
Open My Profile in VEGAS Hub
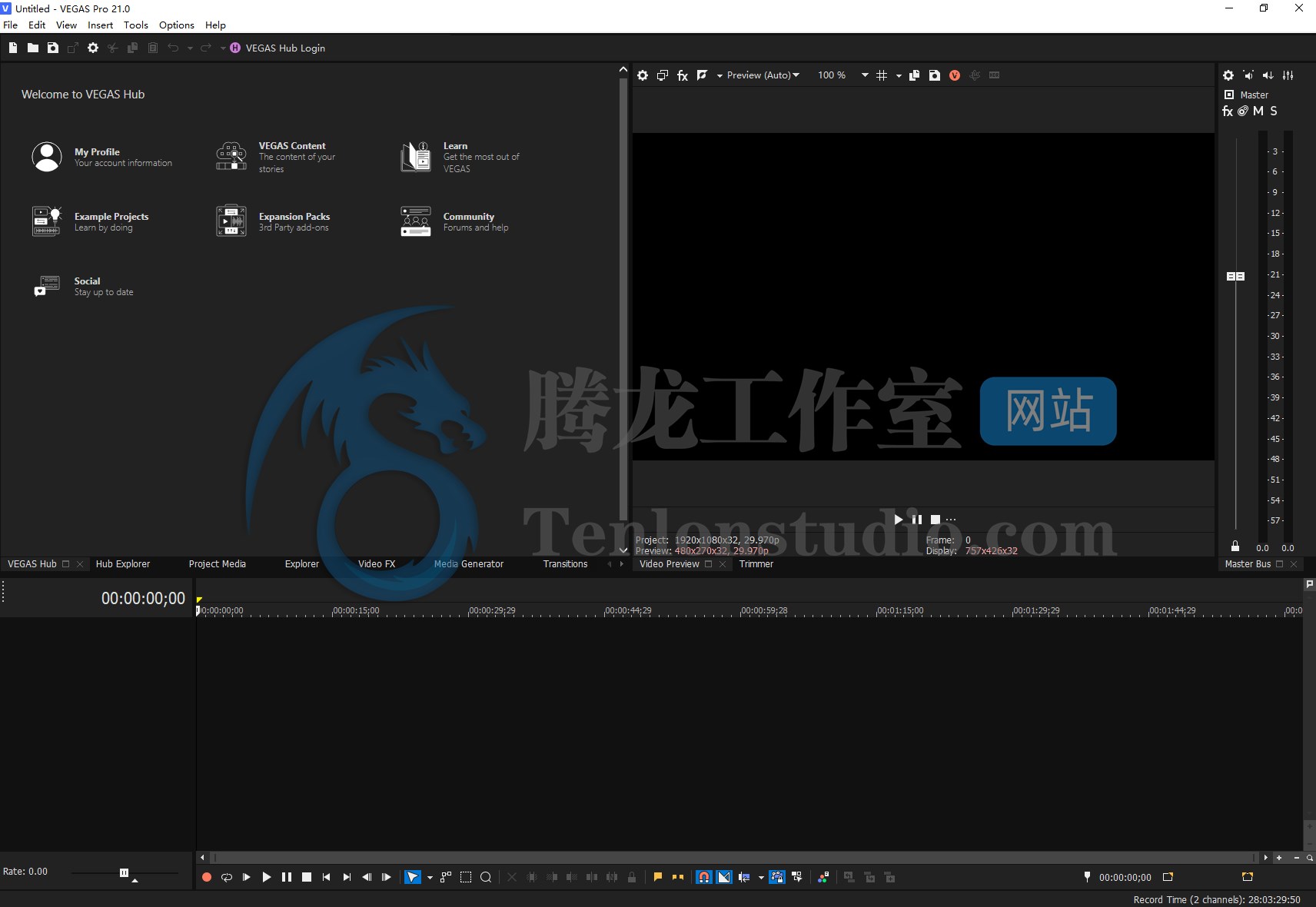point(101,157)
